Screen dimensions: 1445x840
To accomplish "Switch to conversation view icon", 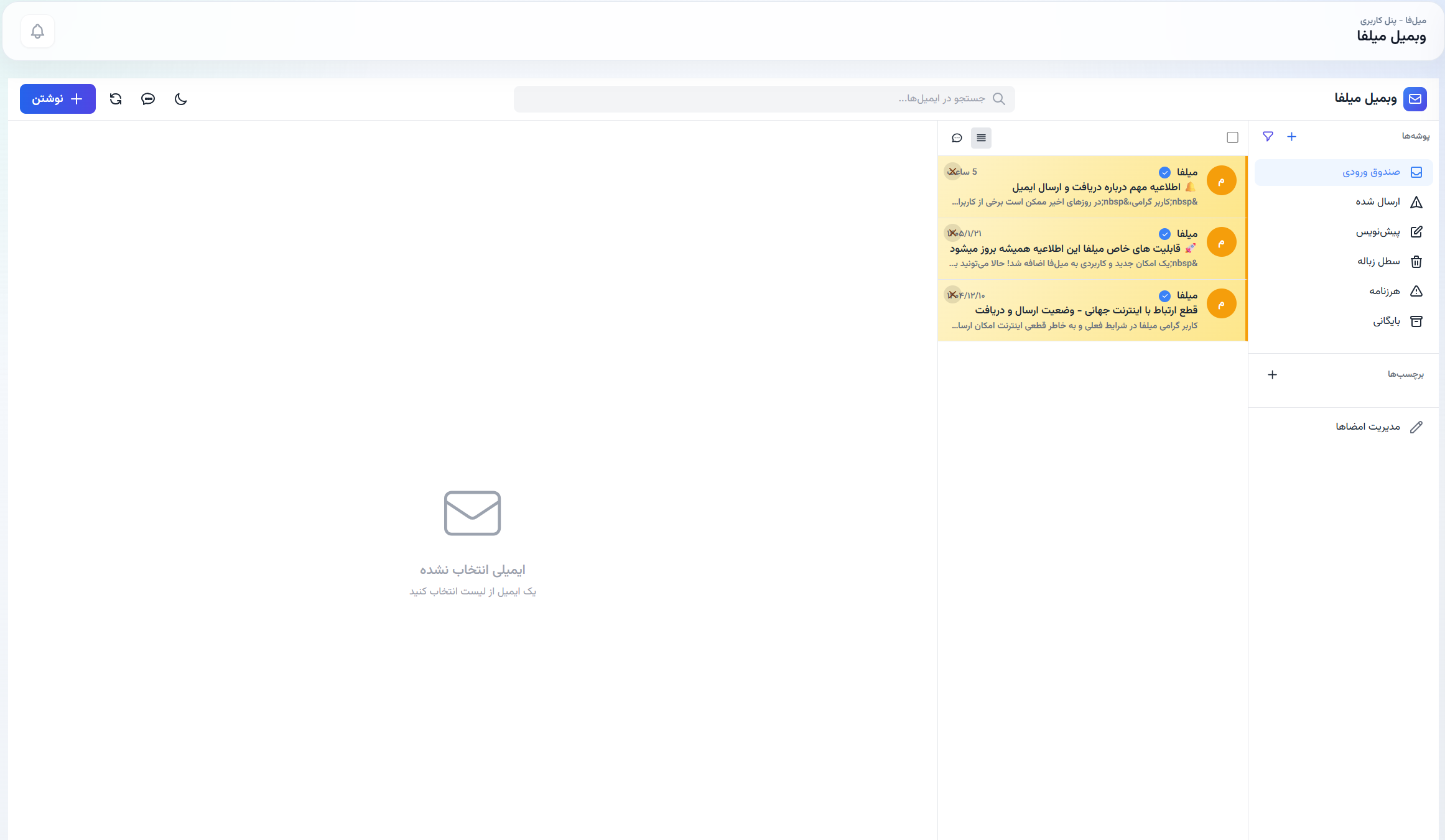I will pos(957,138).
